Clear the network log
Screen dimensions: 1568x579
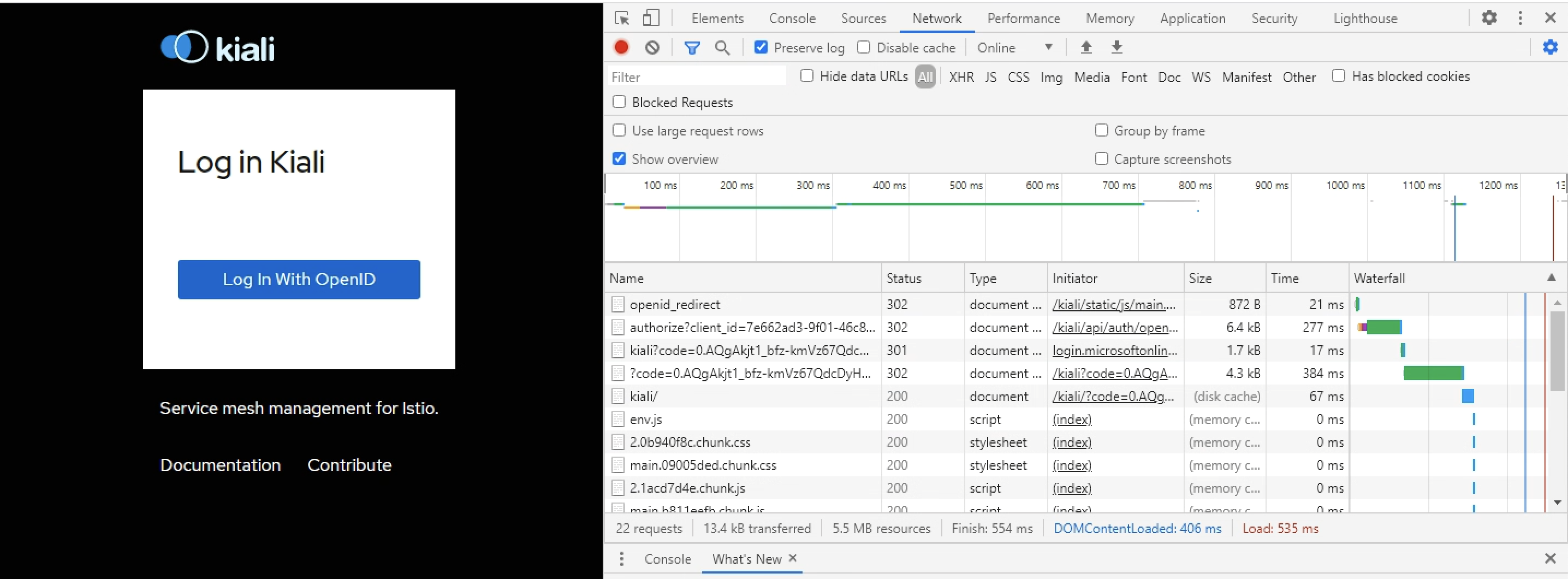(x=652, y=47)
